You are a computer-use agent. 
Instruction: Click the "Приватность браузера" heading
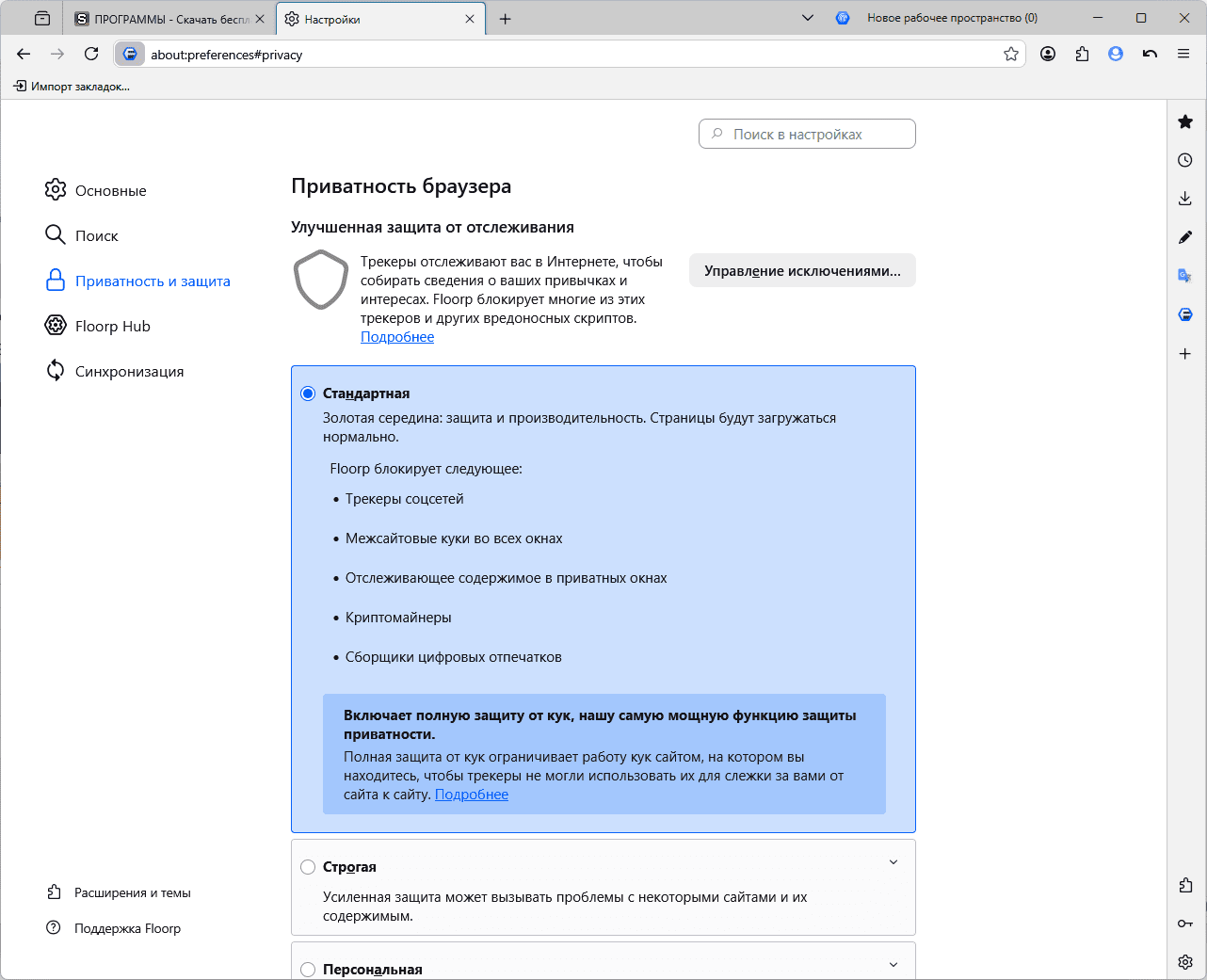pos(401,186)
